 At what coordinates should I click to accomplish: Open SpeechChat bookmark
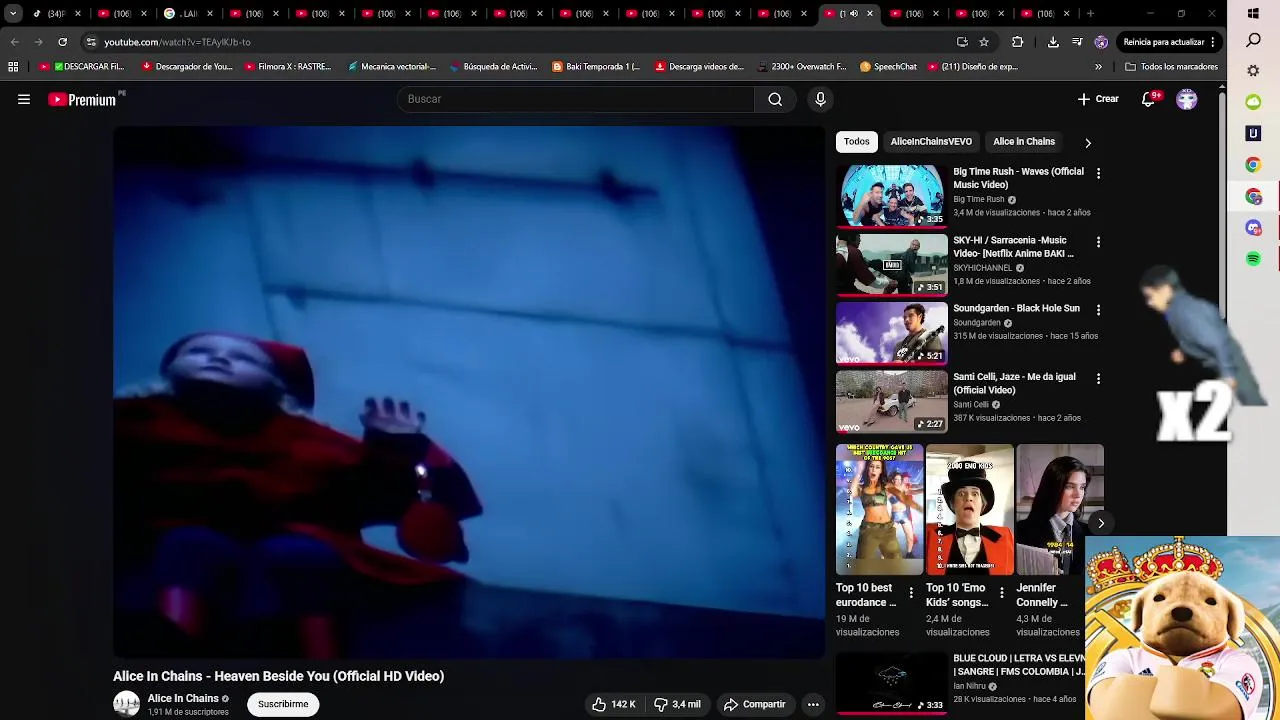[888, 67]
